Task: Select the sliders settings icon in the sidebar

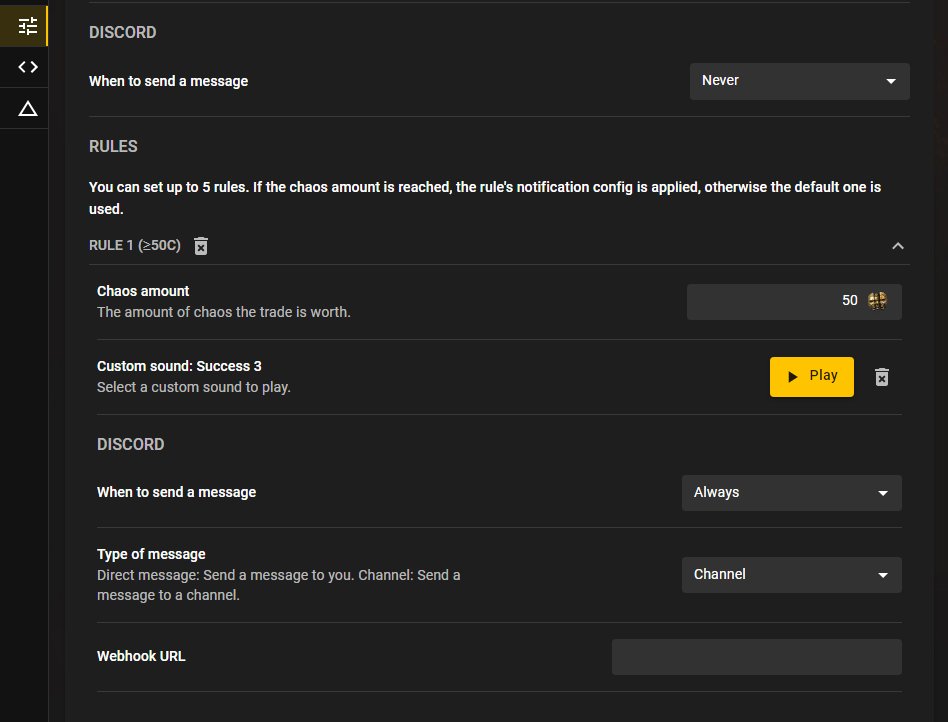Action: 25,25
